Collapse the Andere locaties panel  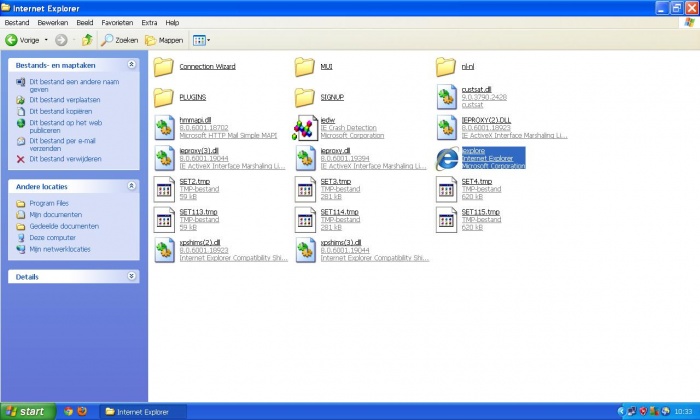(132, 186)
